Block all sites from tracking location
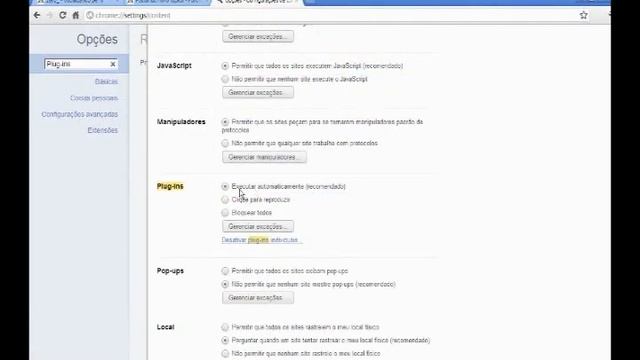This screenshot has height=360, width=640. click(x=225, y=353)
